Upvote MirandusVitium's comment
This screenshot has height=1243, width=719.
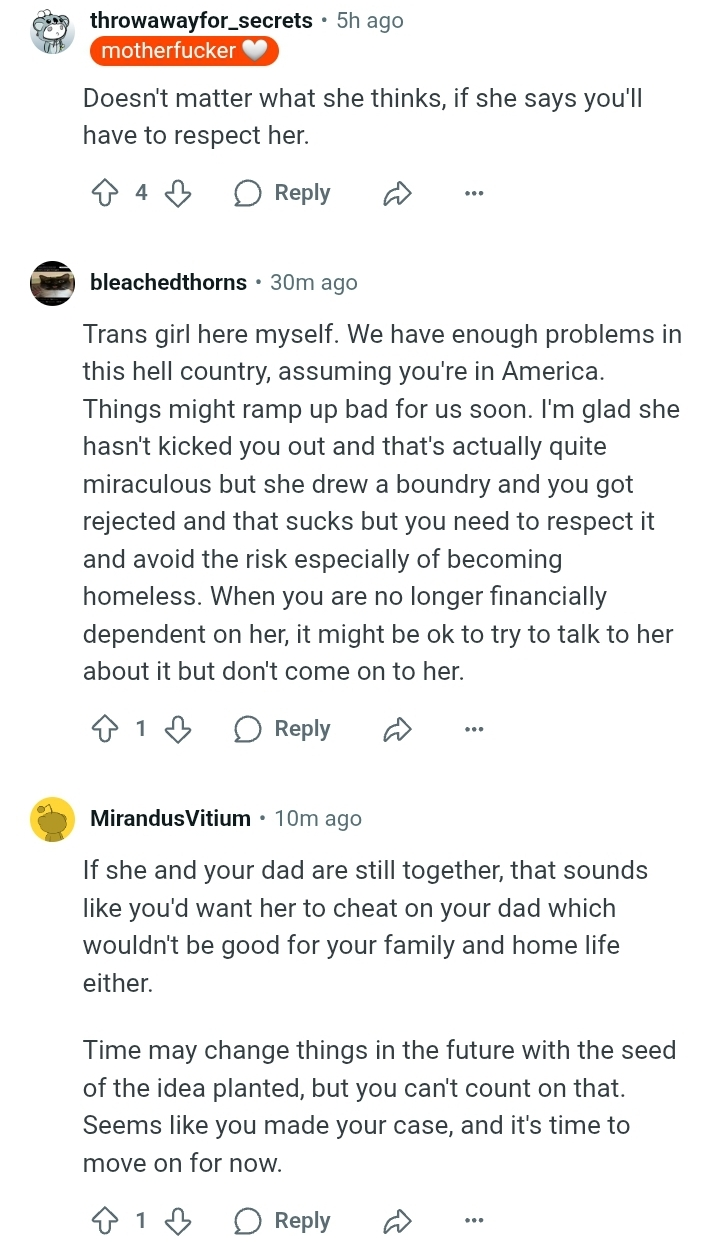(104, 1220)
